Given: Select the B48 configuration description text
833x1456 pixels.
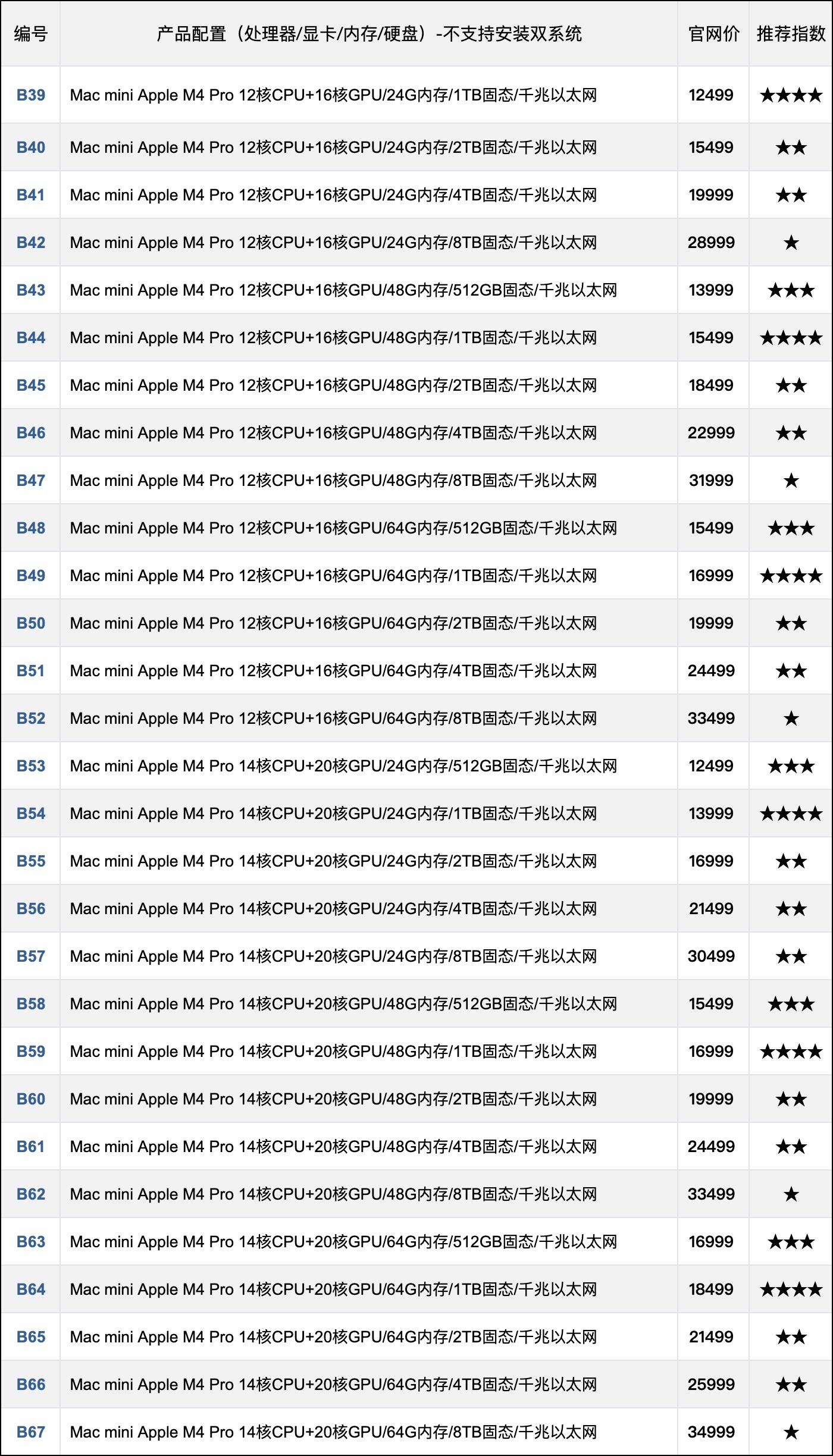Looking at the screenshot, I should coord(343,528).
